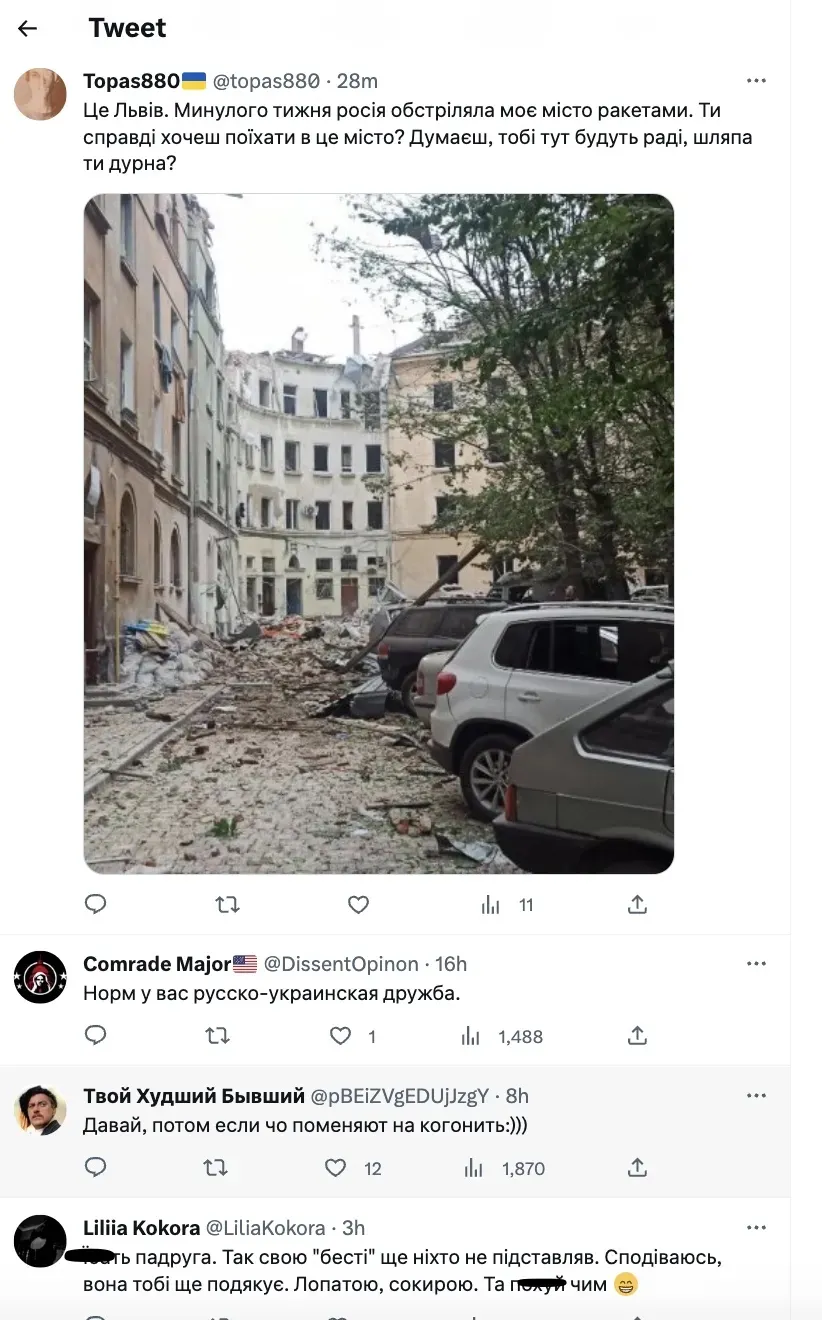View analytics showing 11 views

(x=508, y=905)
